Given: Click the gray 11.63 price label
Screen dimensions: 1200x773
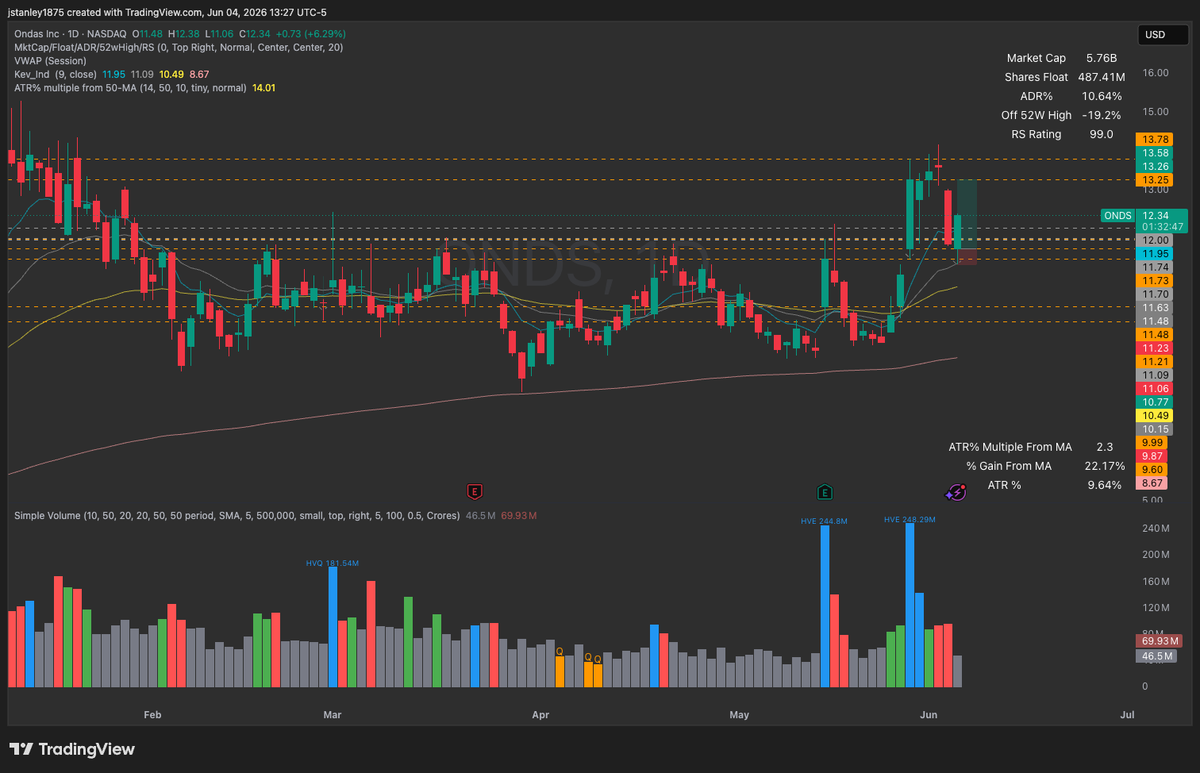Looking at the screenshot, I should (1155, 308).
